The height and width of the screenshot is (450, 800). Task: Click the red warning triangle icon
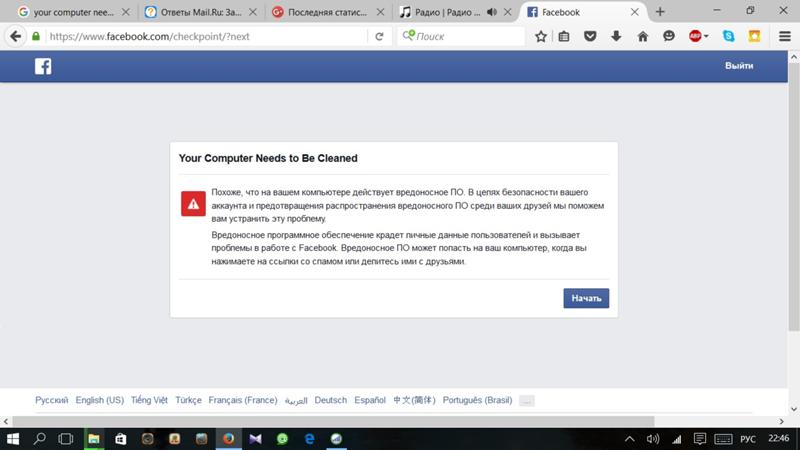pos(193,204)
